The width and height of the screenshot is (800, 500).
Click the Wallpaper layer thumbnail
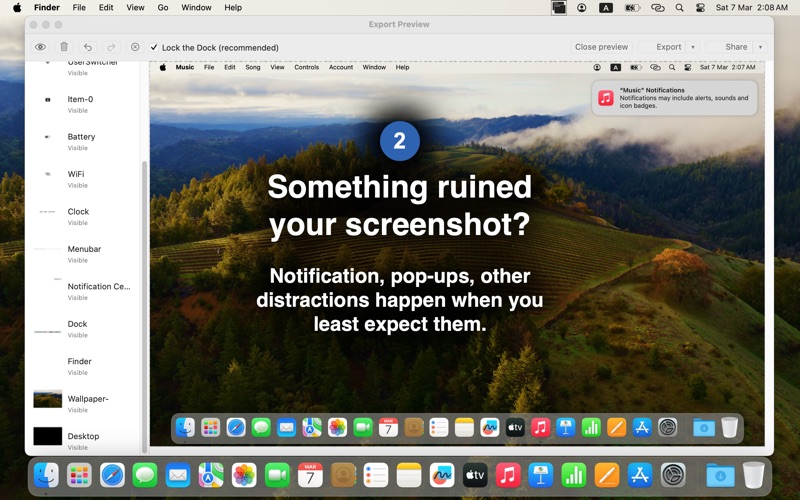pos(47,399)
